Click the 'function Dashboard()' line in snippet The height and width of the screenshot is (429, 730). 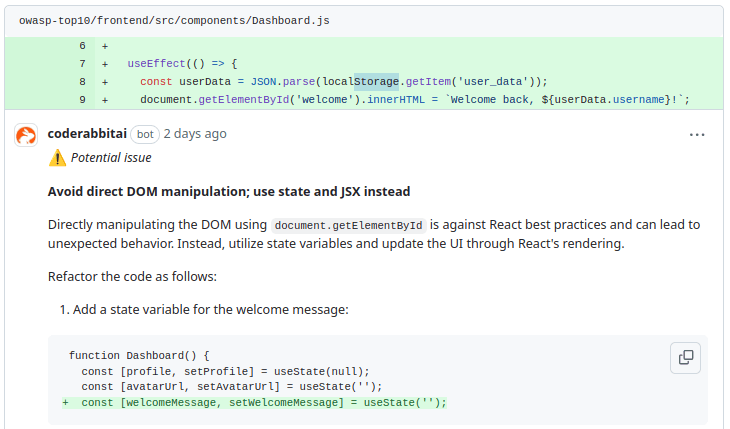click(139, 355)
